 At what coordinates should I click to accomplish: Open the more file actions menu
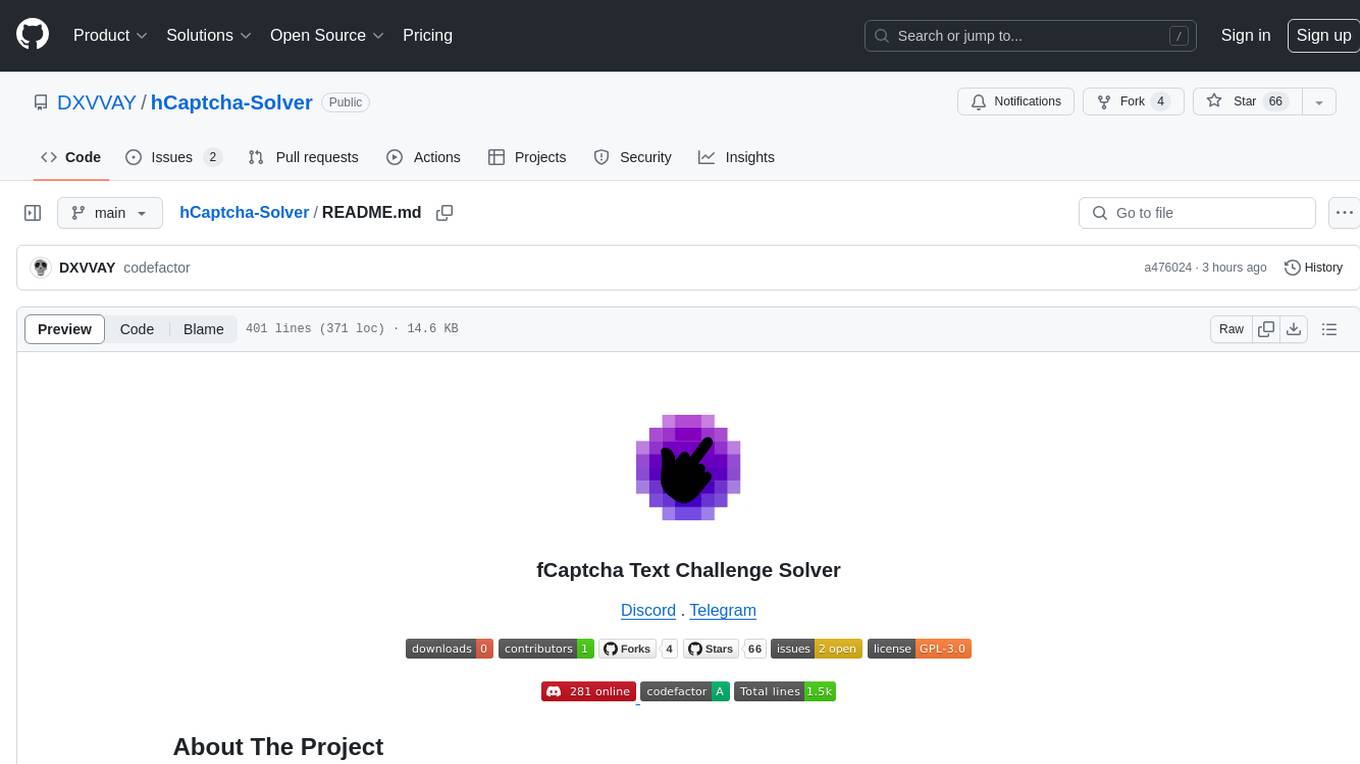(x=1344, y=213)
